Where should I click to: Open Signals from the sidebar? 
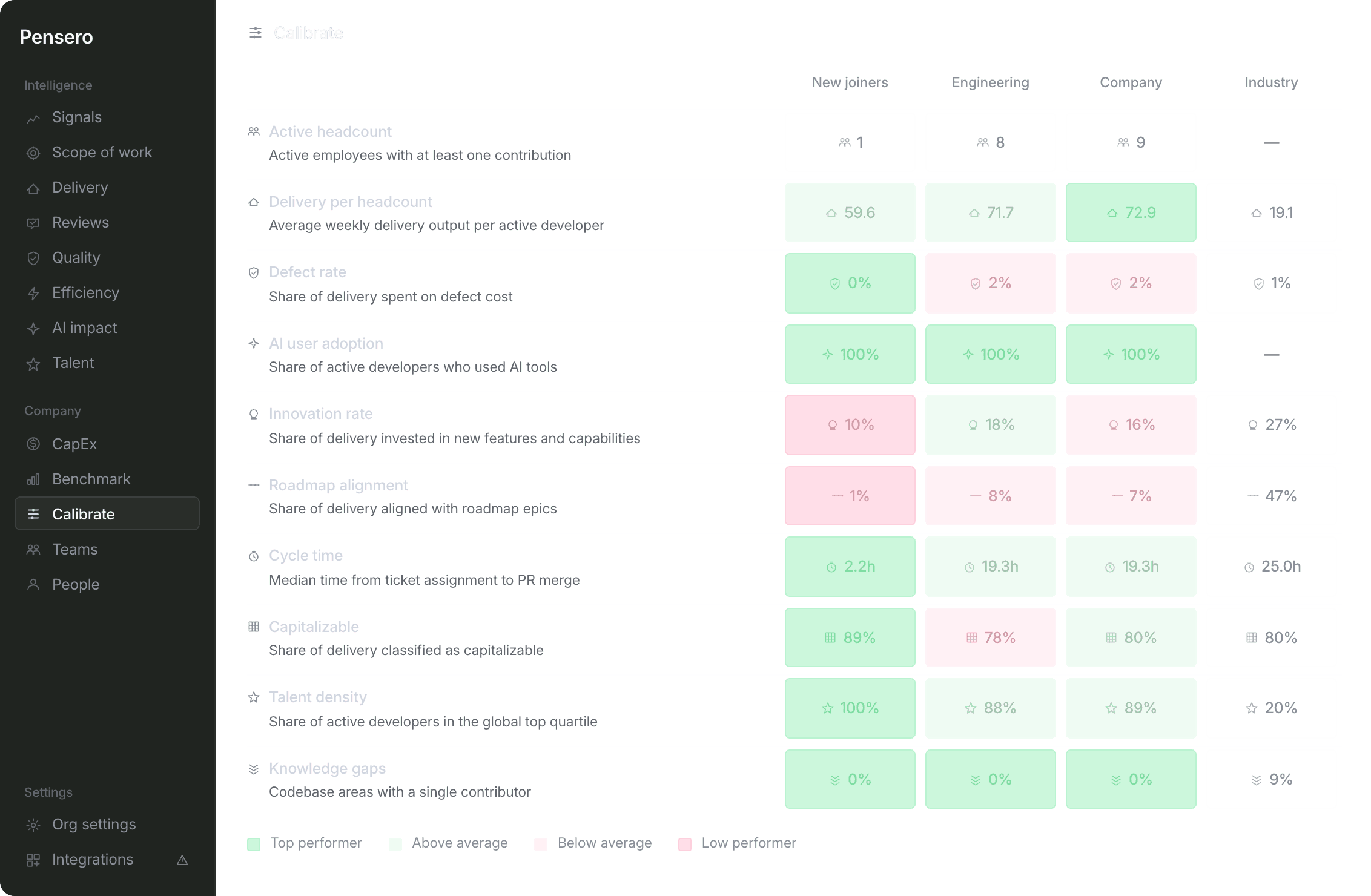pyautogui.click(x=107, y=117)
